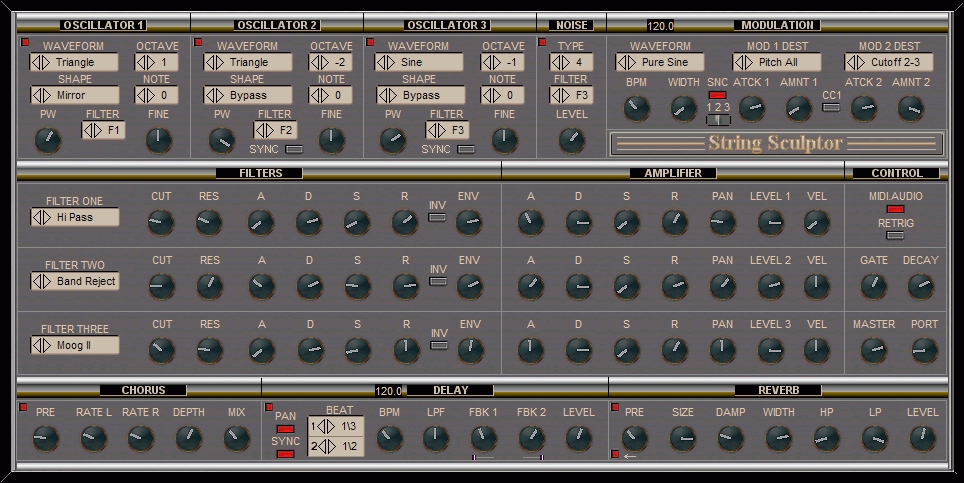The width and height of the screenshot is (964, 483).
Task: Click the Amplifier LEVEL 1 knob
Action: 770,222
